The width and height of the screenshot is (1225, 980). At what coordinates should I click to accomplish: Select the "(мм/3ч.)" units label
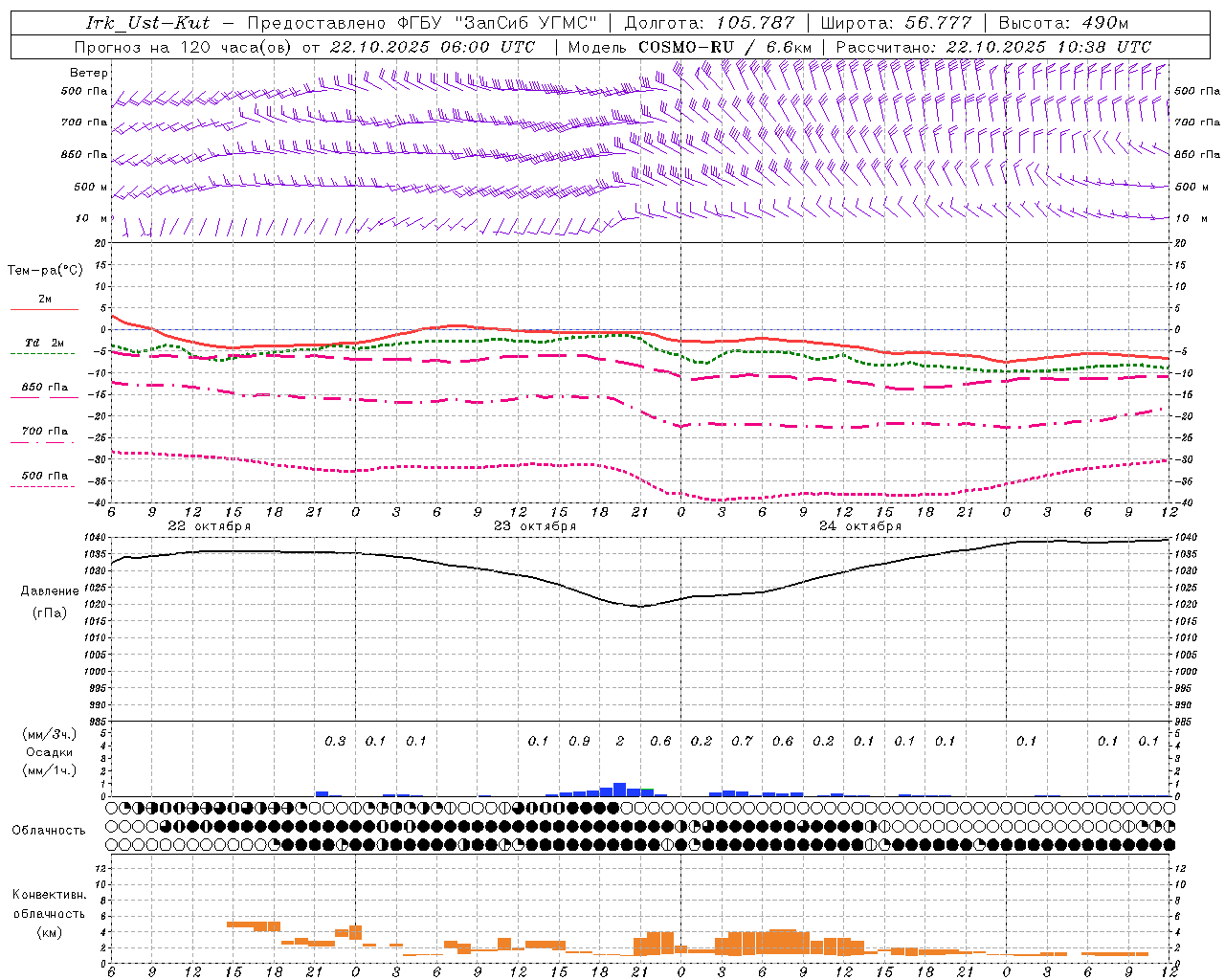(x=50, y=734)
